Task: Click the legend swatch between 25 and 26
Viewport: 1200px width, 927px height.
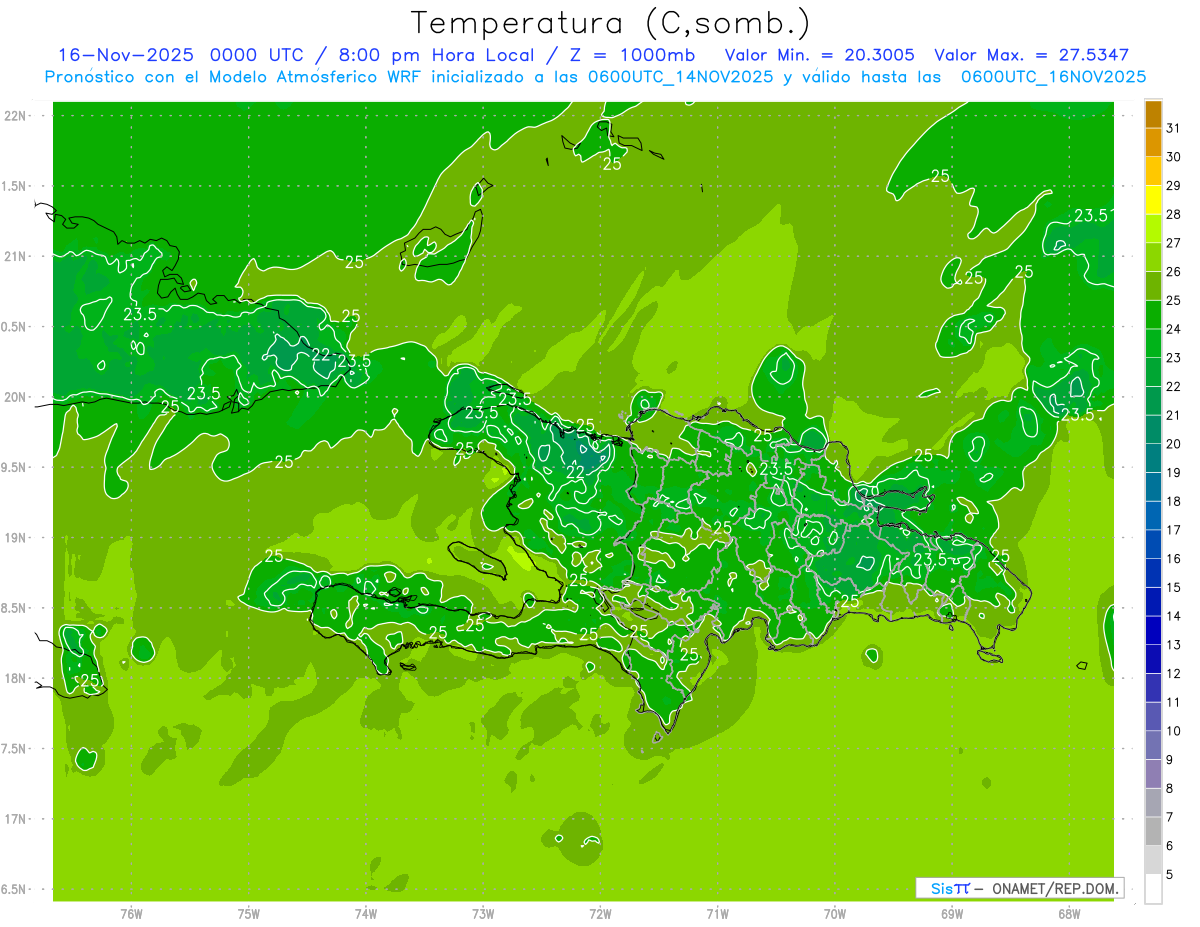Action: (1153, 286)
